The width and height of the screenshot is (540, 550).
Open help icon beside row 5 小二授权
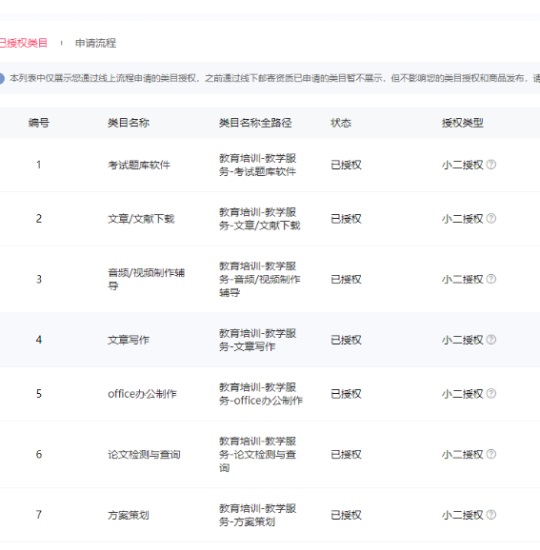coord(492,394)
